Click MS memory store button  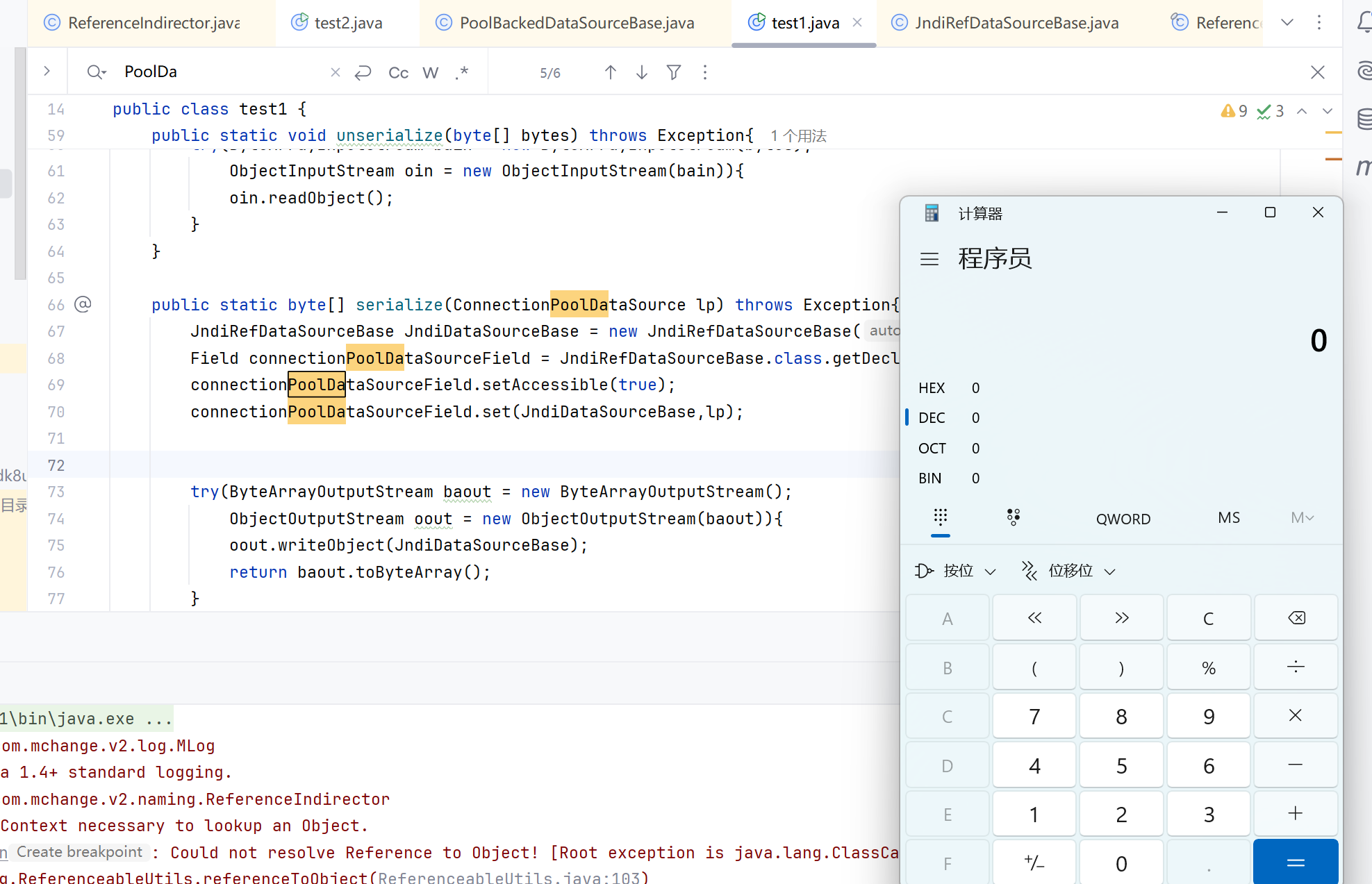(1229, 518)
